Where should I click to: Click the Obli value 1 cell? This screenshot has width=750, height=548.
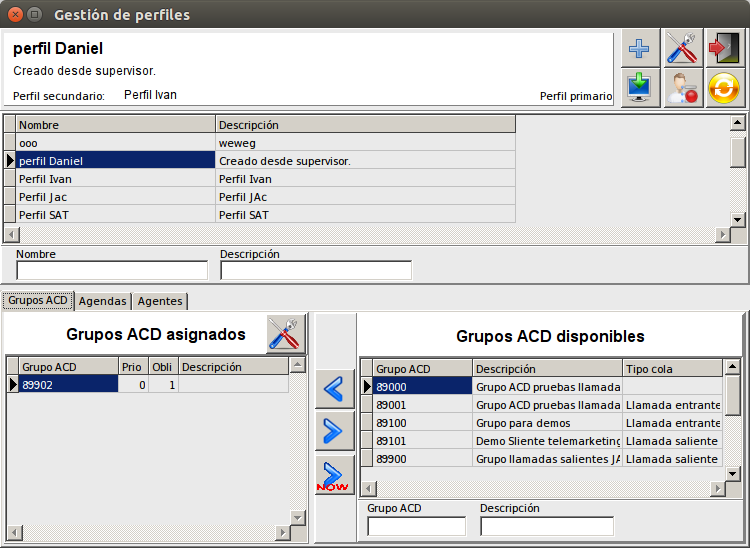pos(163,385)
